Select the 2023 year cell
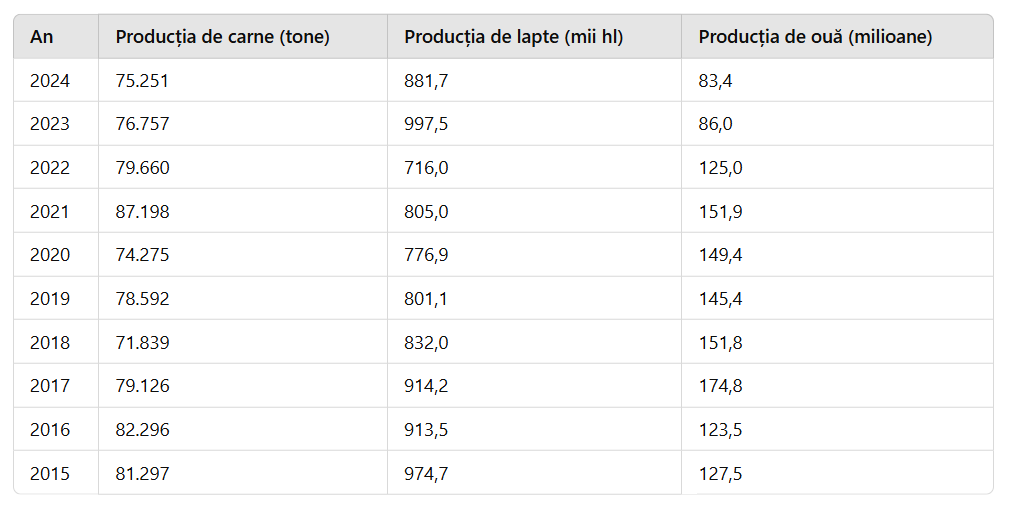The width and height of the screenshot is (1010, 510). coord(50,124)
